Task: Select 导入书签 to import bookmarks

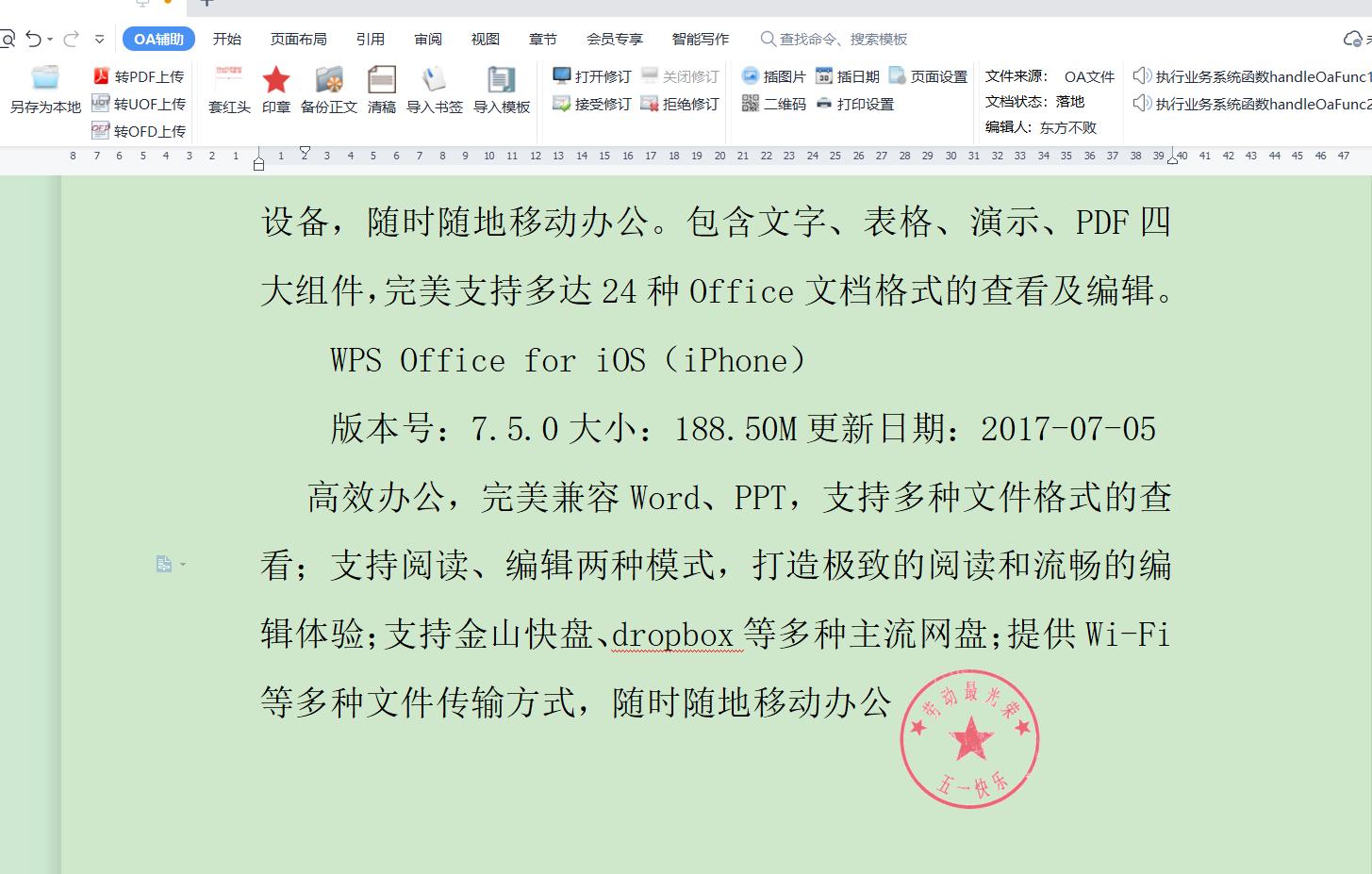Action: 434,90
